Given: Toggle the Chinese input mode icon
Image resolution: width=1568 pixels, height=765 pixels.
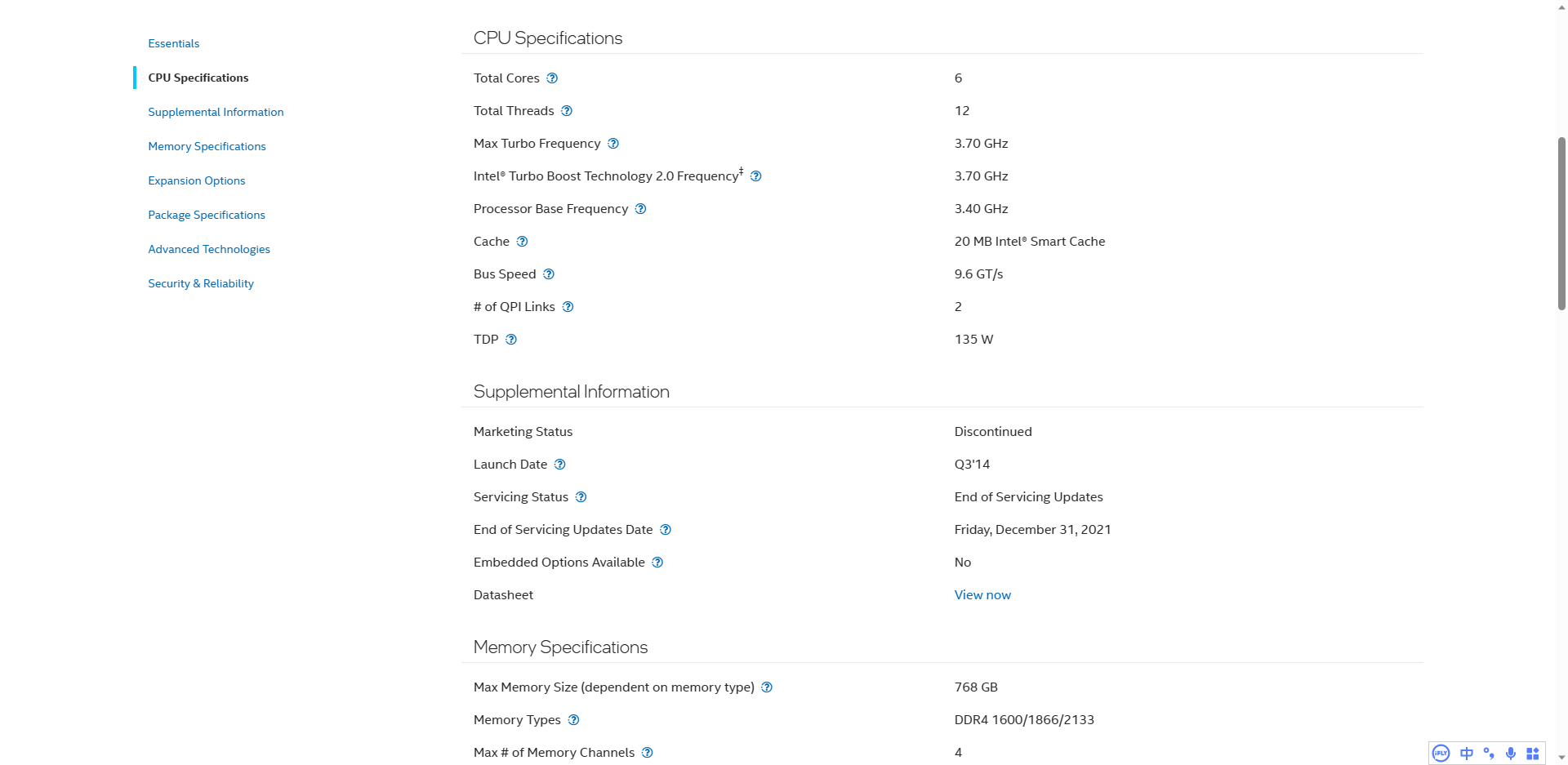Looking at the screenshot, I should (1467, 754).
